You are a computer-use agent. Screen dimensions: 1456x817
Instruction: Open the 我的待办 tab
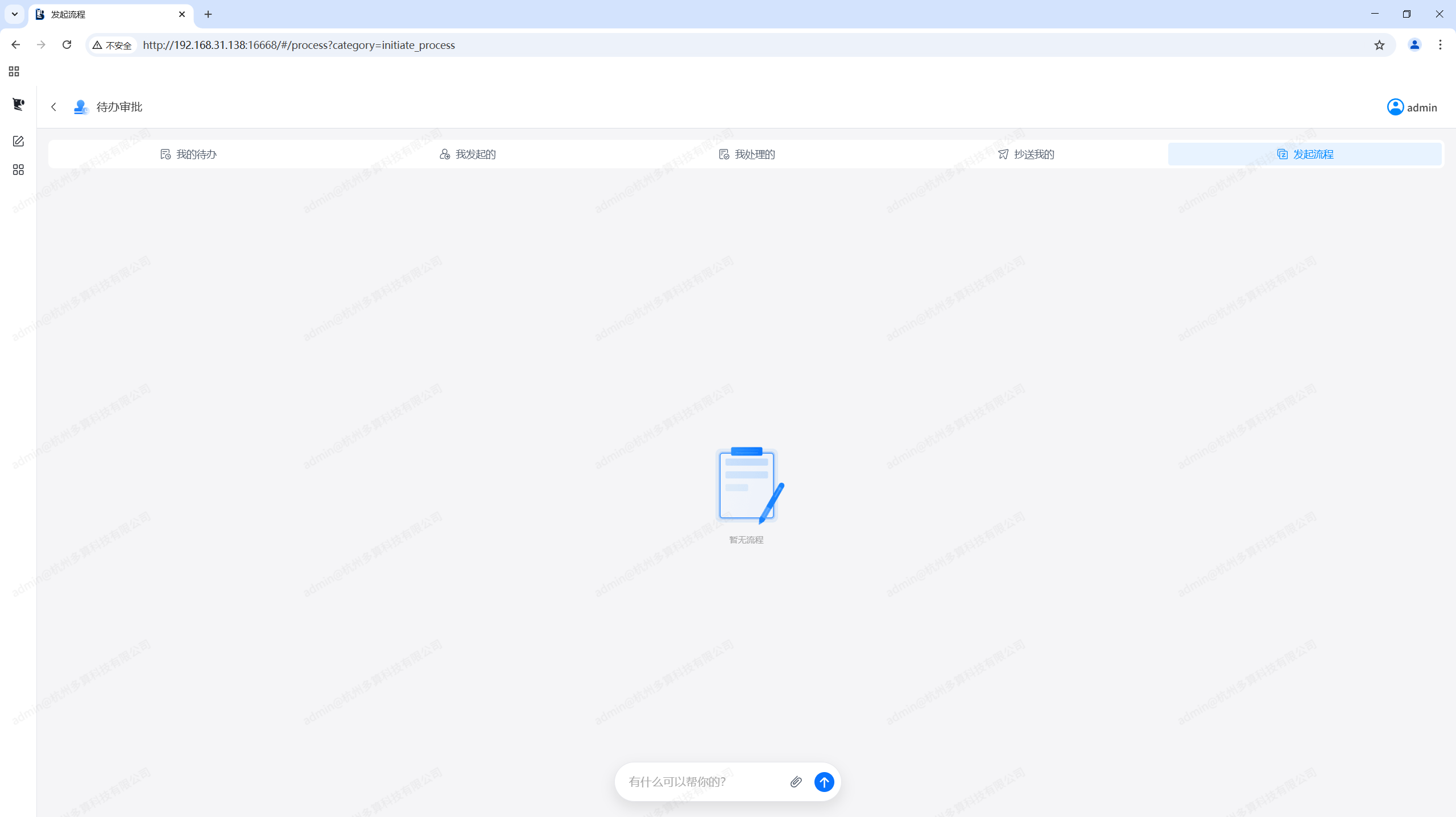188,154
